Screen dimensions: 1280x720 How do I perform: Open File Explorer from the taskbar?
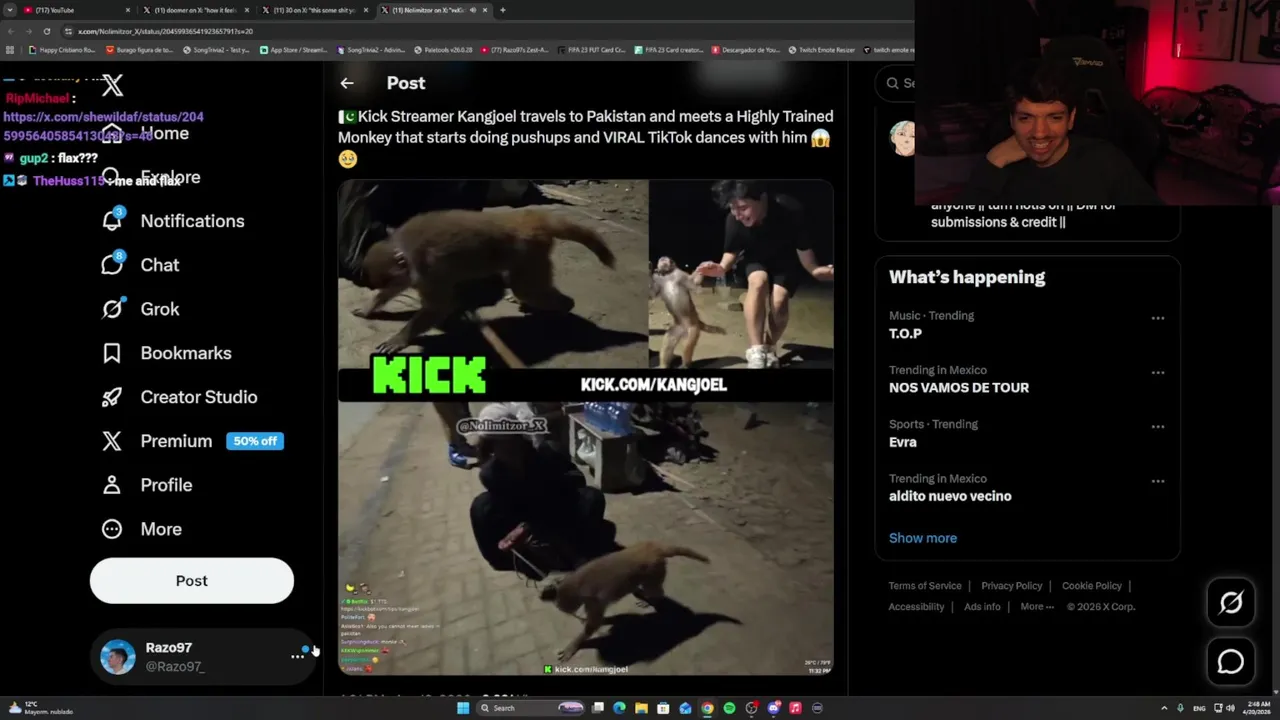[641, 708]
